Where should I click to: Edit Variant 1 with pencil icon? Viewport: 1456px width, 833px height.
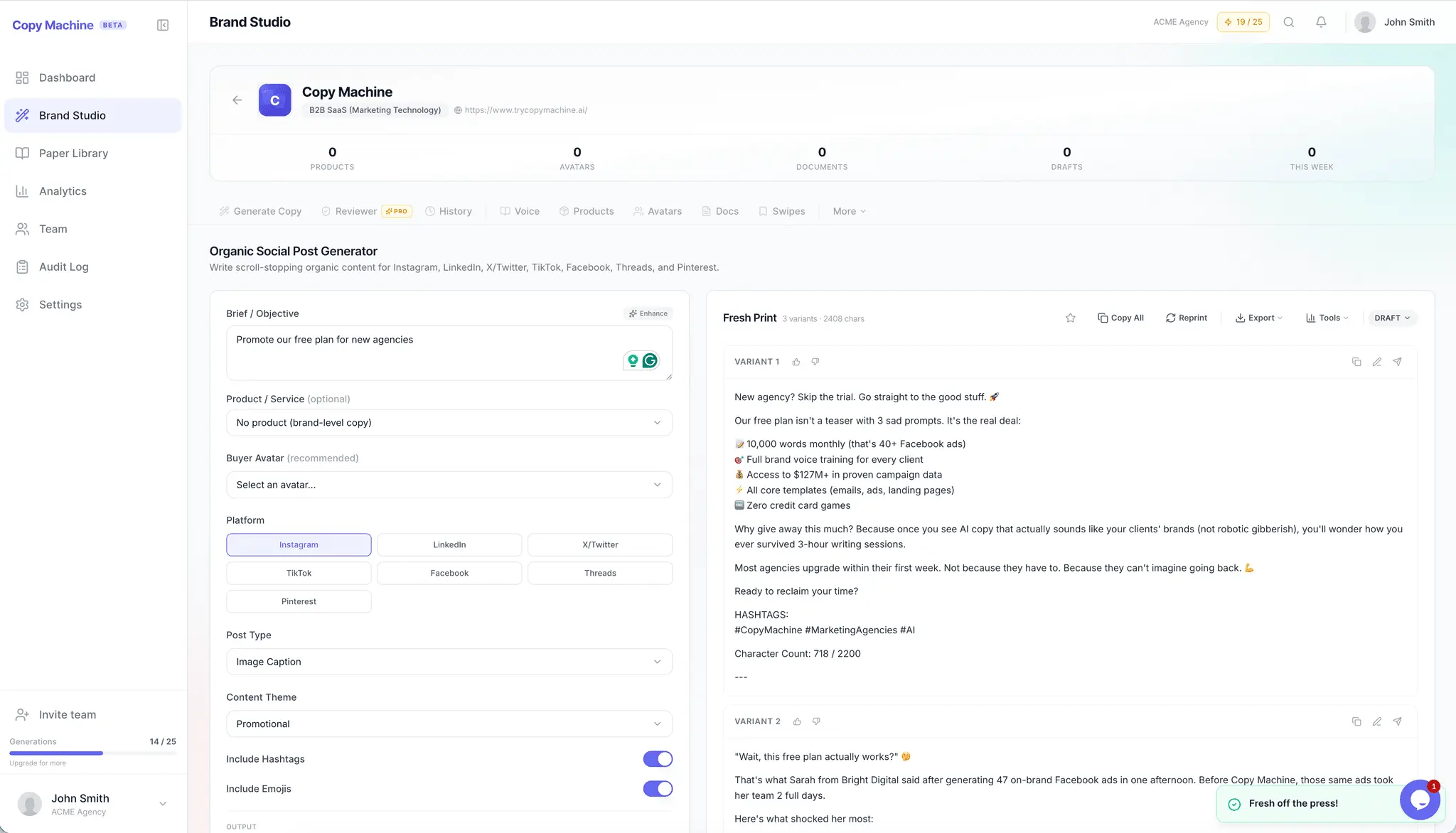(1377, 362)
